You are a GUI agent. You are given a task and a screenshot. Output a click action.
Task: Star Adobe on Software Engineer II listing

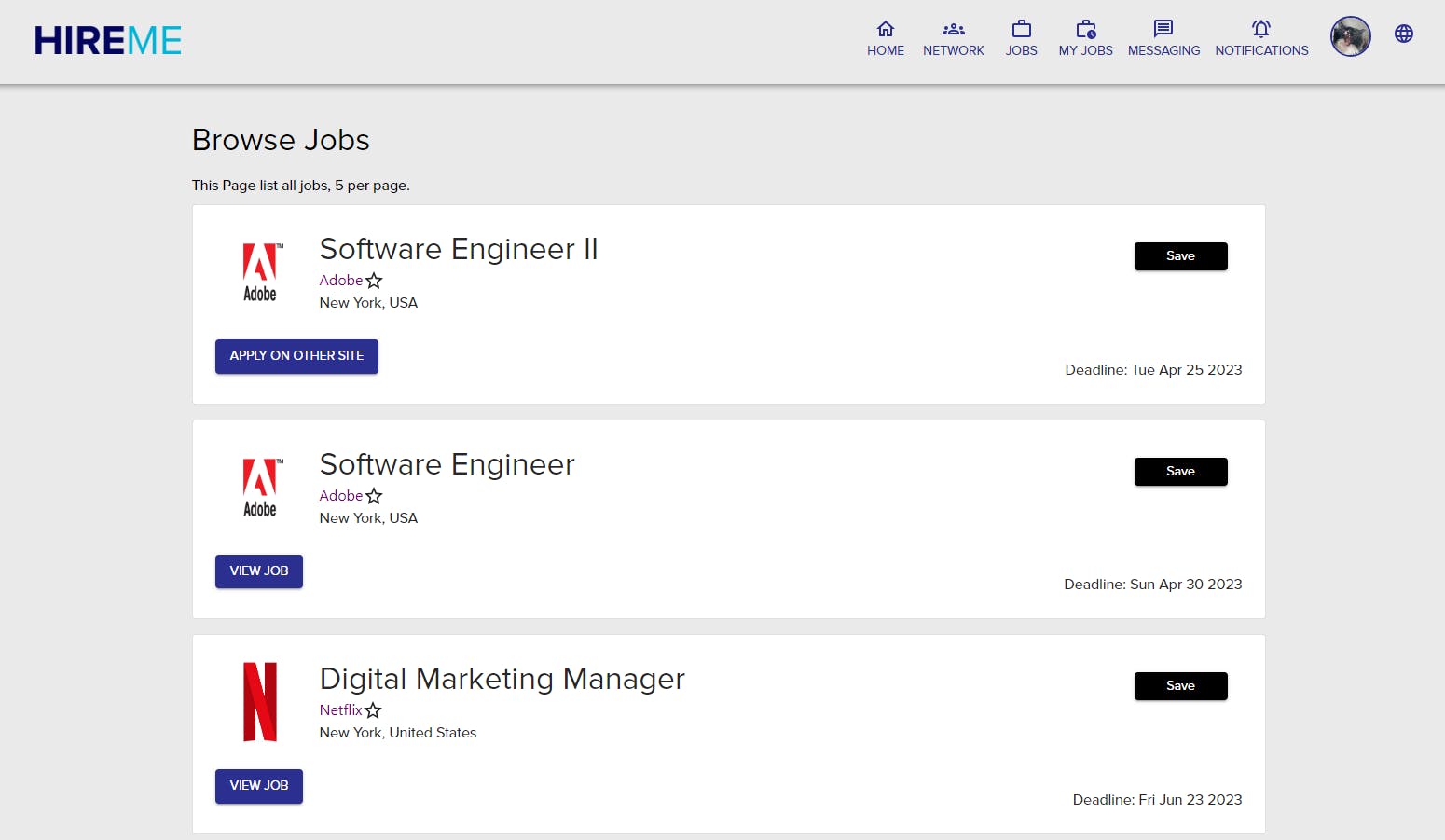[x=374, y=281]
